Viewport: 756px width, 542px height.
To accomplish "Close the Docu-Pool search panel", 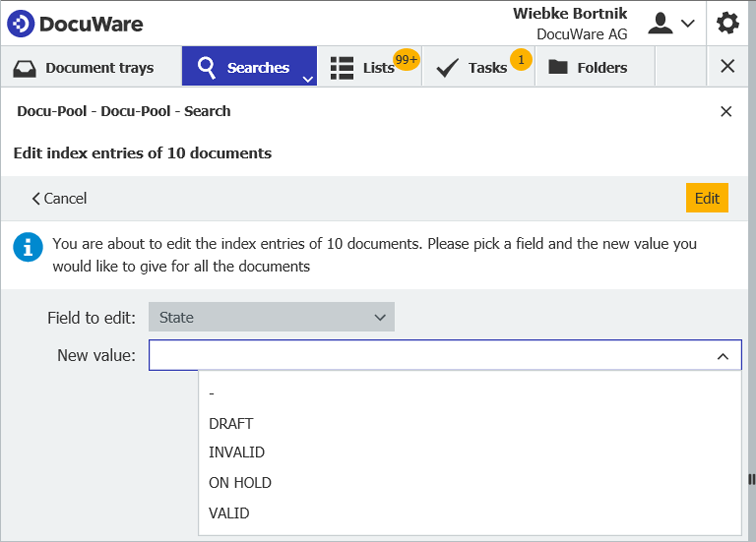I will coord(726,111).
